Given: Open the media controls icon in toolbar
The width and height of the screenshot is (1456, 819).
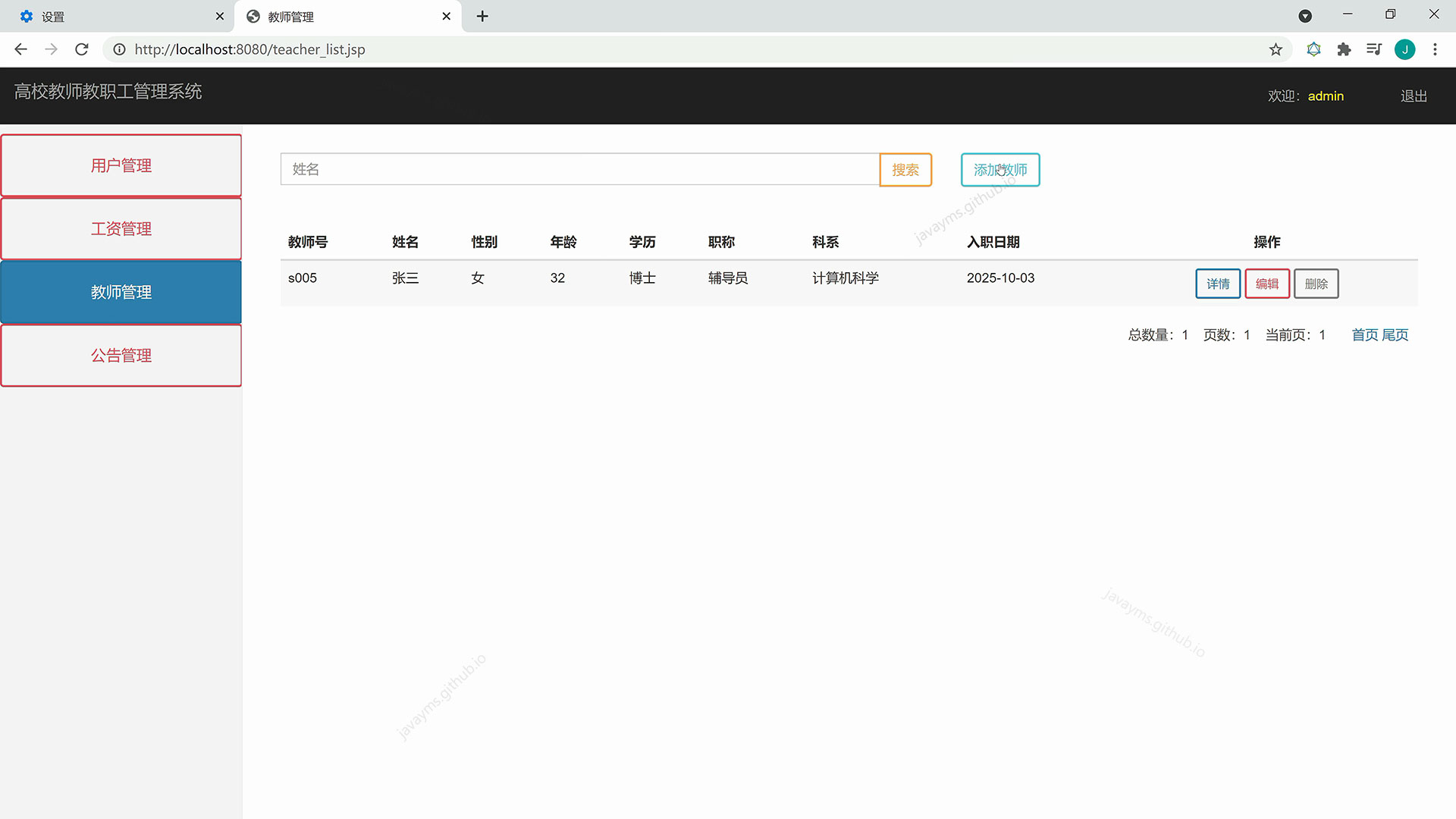Looking at the screenshot, I should tap(1374, 49).
